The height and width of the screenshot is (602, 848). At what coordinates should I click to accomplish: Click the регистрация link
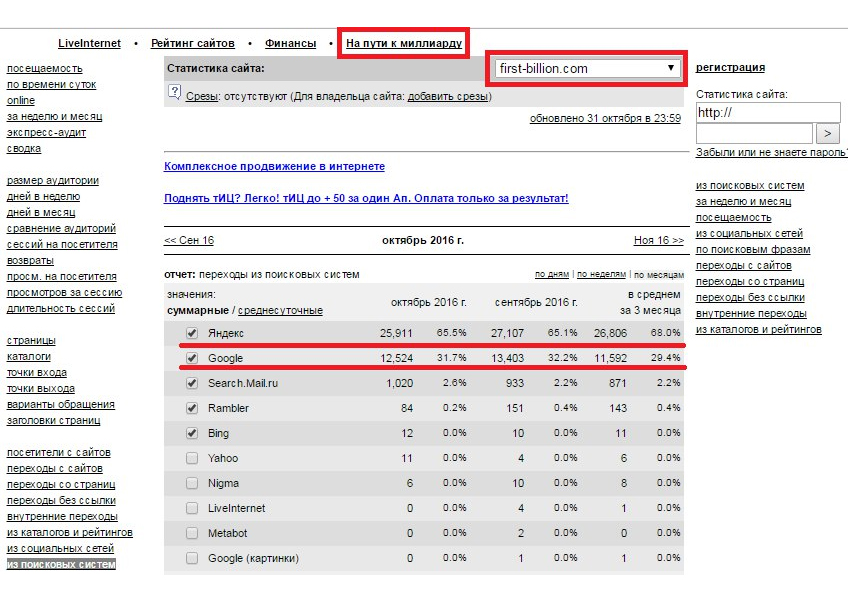click(730, 67)
